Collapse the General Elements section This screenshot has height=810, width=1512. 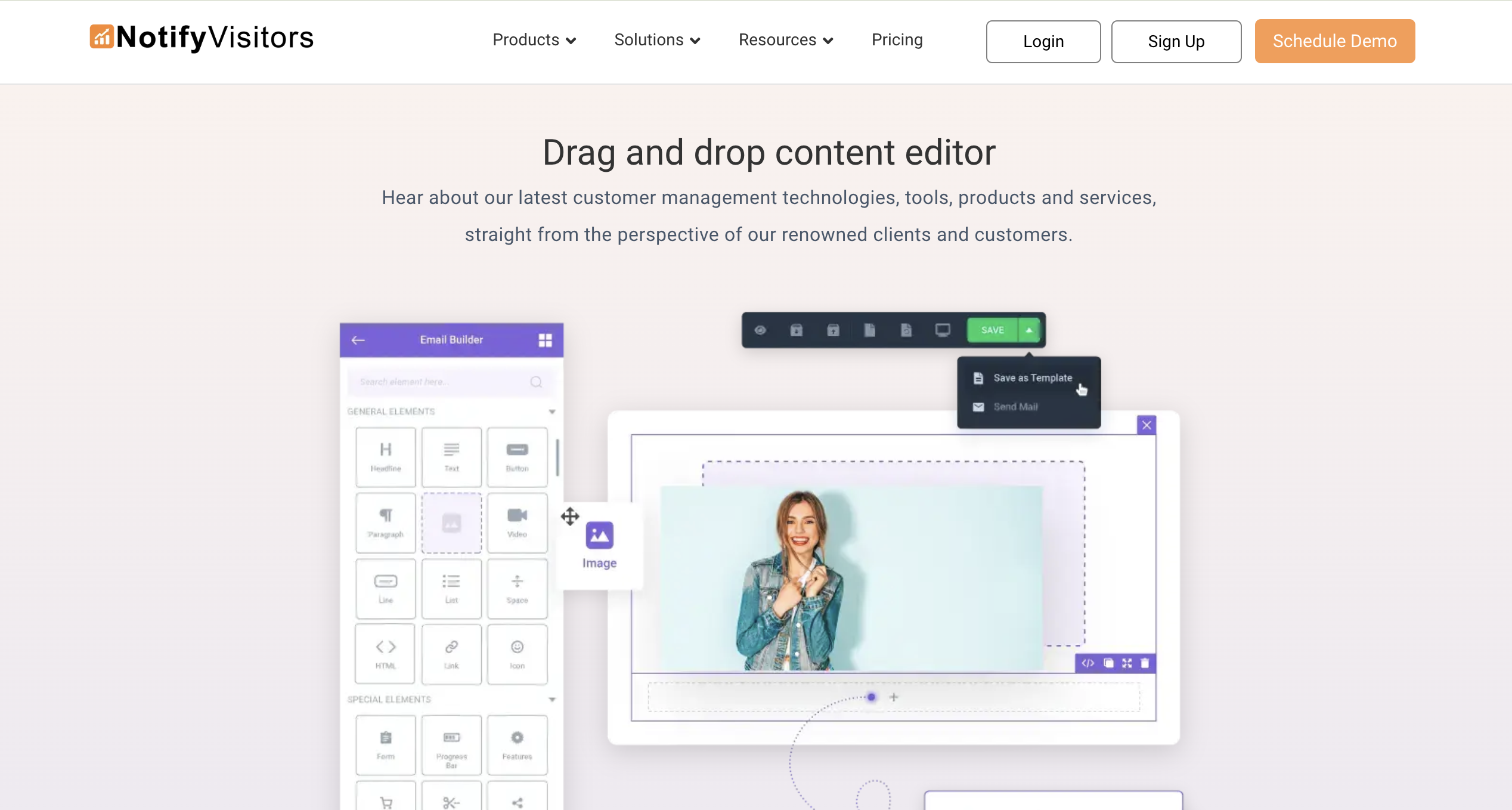552,412
